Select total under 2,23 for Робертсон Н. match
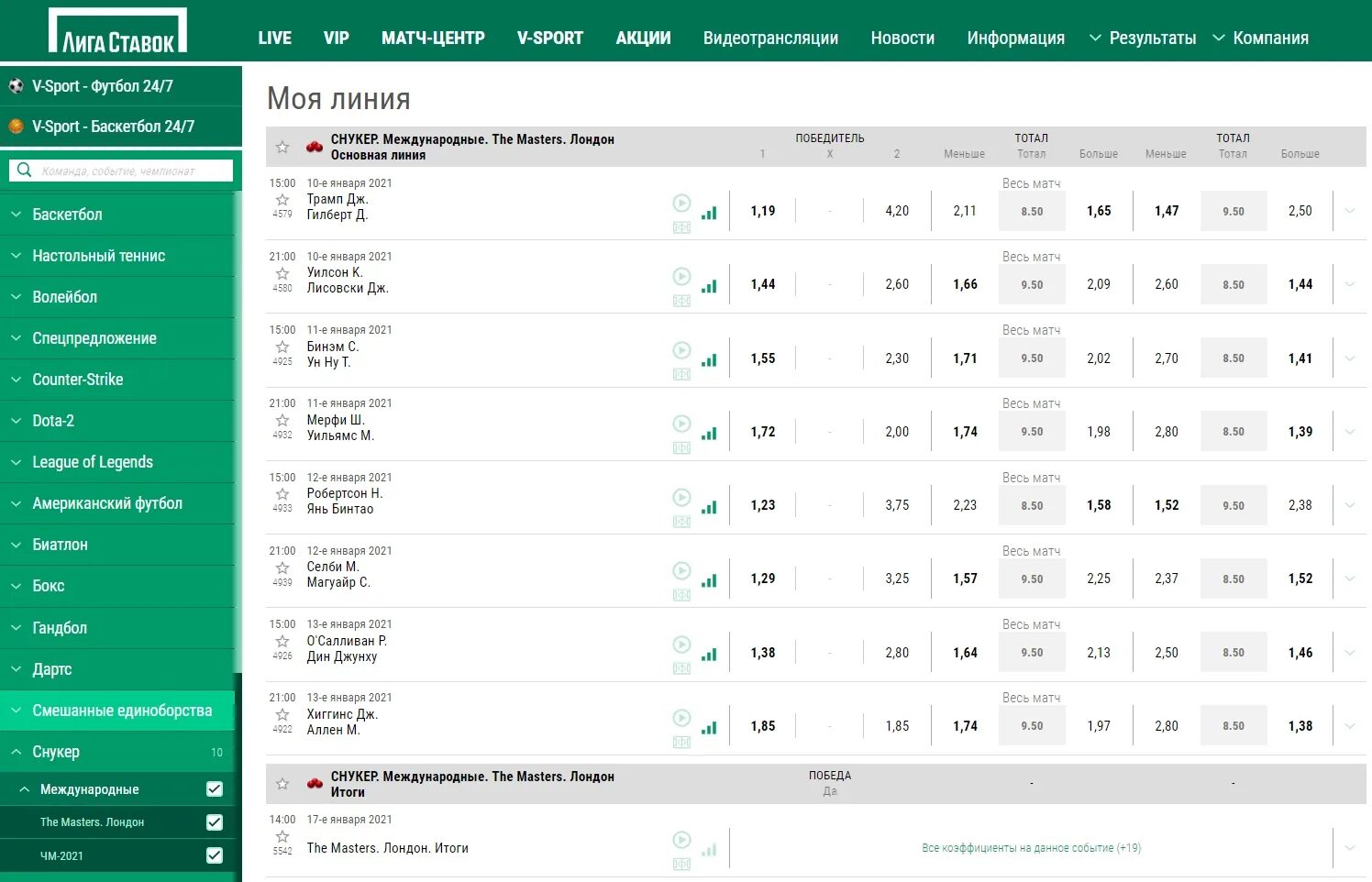The width and height of the screenshot is (1372, 882). [x=965, y=505]
